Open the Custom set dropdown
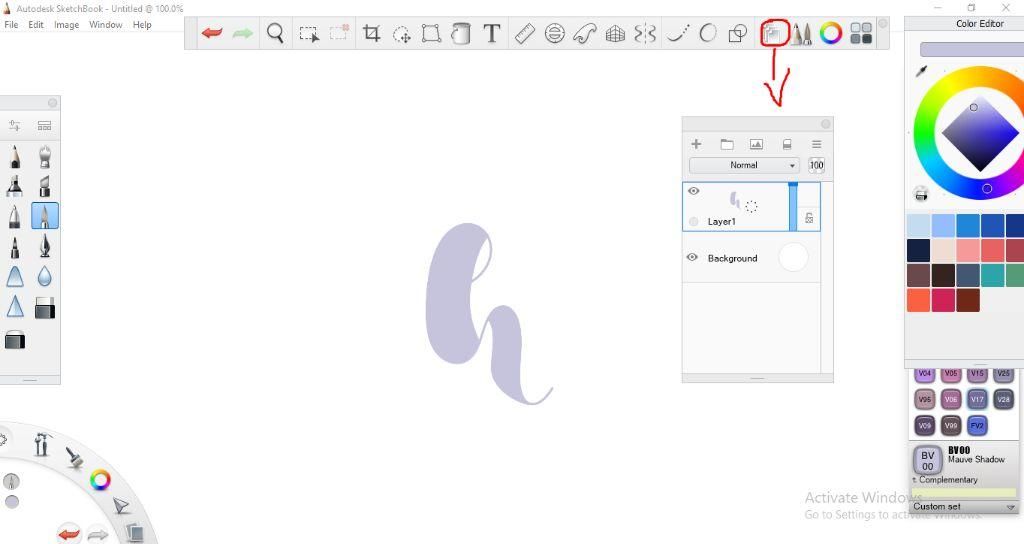Screen dimensions: 1024x544 tap(964, 507)
